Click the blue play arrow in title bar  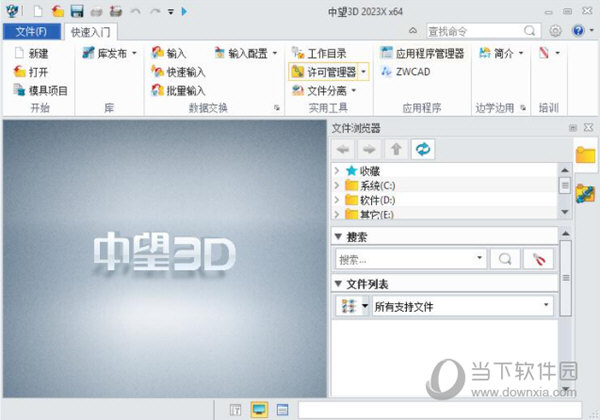point(184,11)
